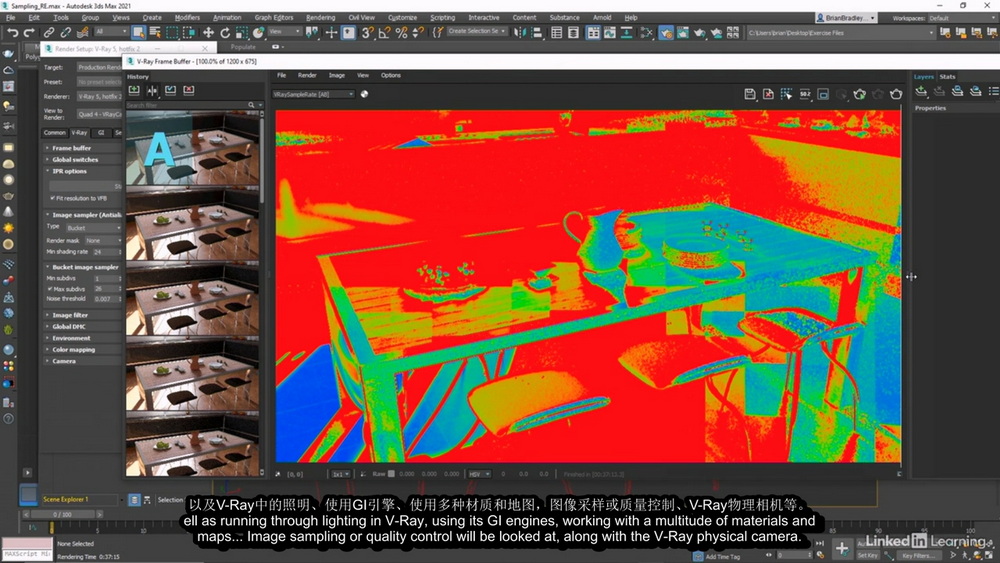
Task: Click the time slider 0 / 100
Action: tap(62, 514)
